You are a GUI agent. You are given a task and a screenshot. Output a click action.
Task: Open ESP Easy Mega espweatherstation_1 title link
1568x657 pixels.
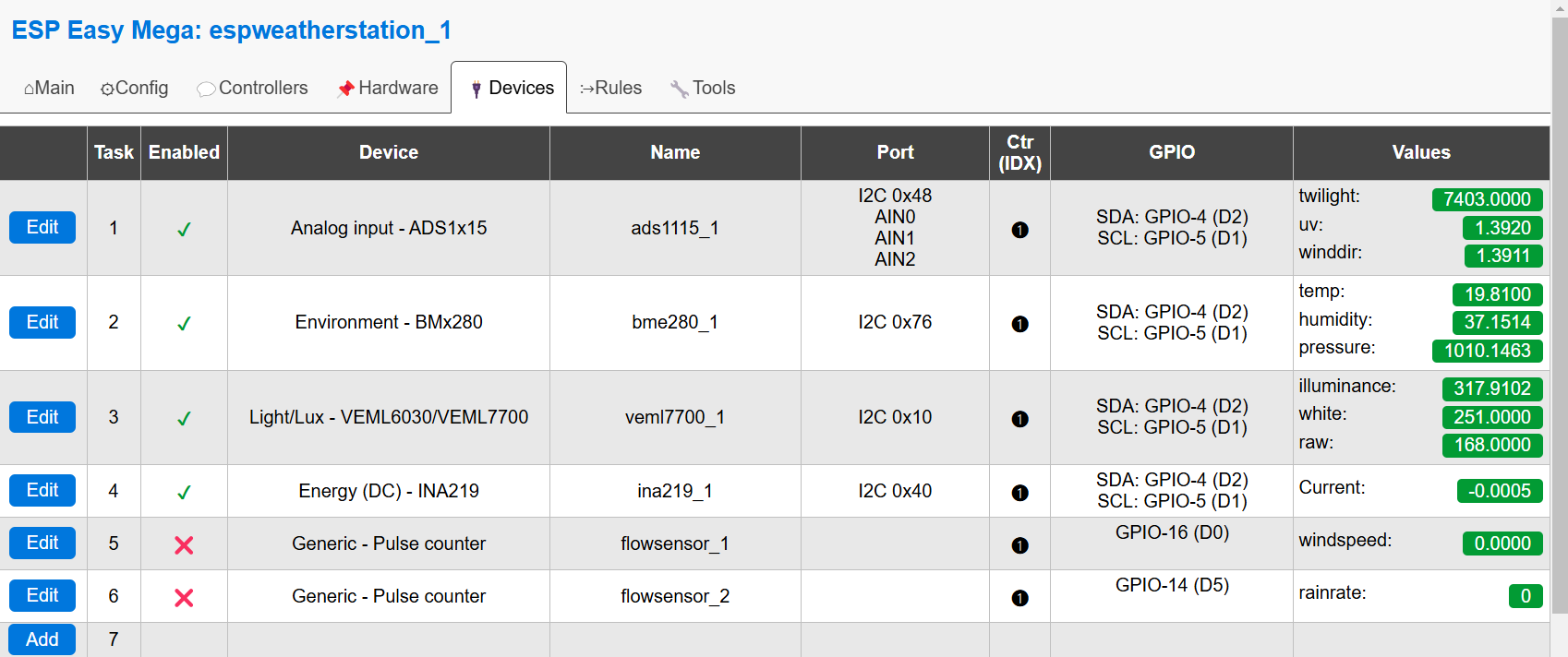(231, 30)
